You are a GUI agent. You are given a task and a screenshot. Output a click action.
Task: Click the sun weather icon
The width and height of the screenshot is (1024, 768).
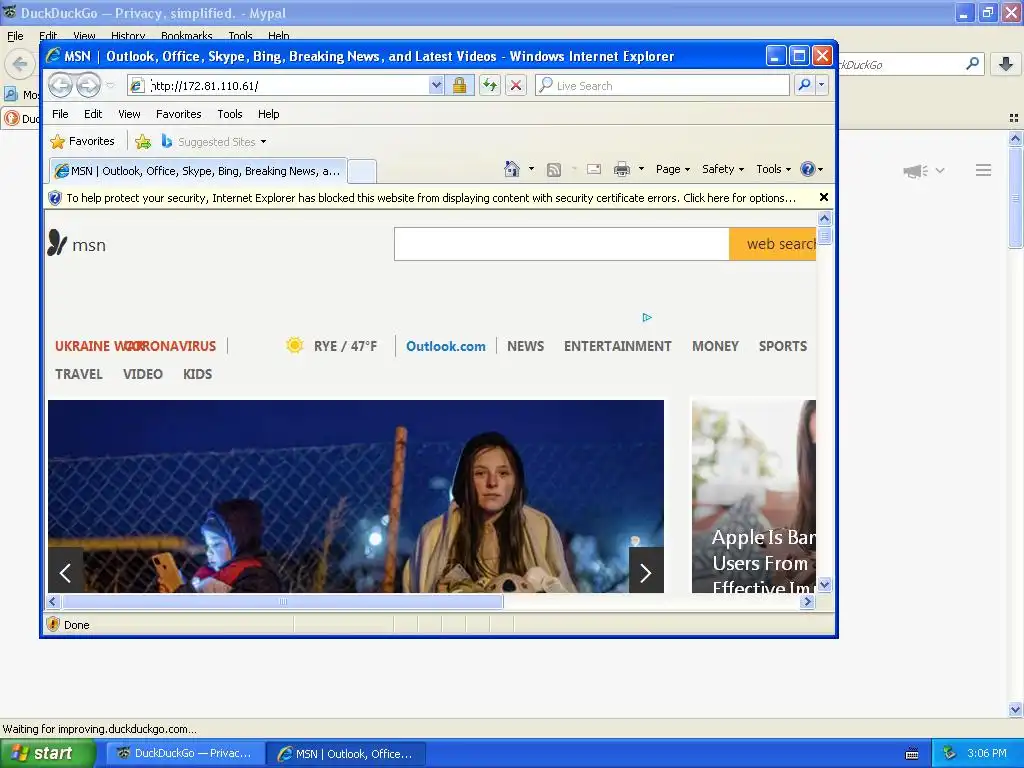click(x=295, y=345)
